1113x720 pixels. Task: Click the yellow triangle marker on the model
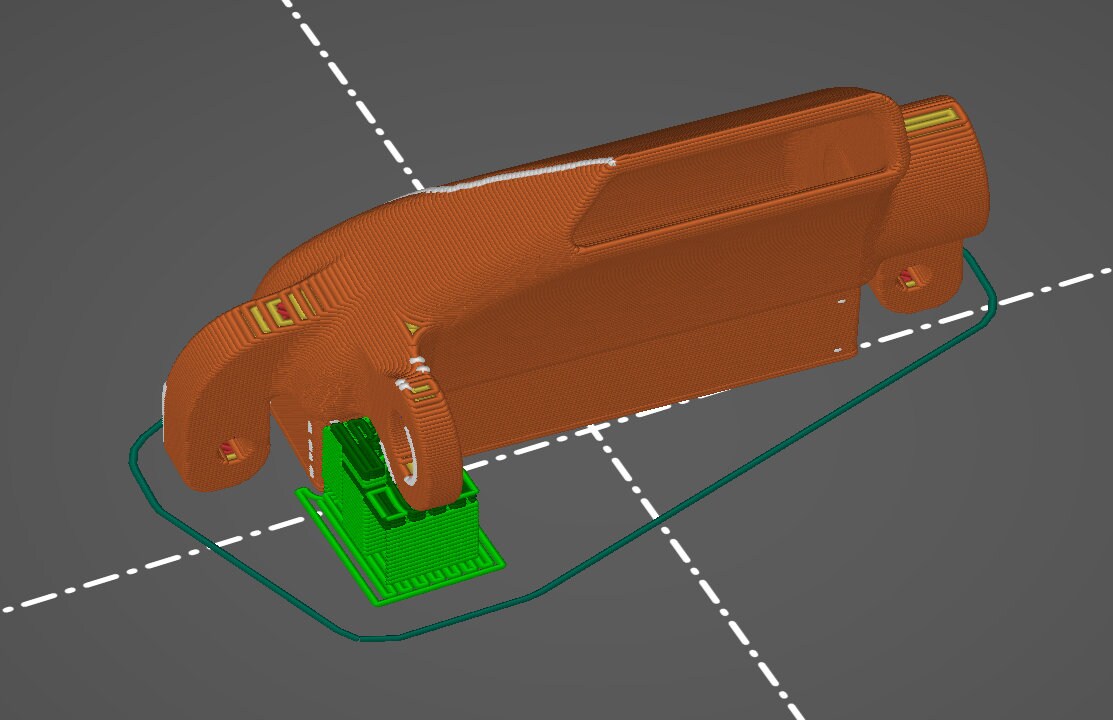click(x=413, y=326)
